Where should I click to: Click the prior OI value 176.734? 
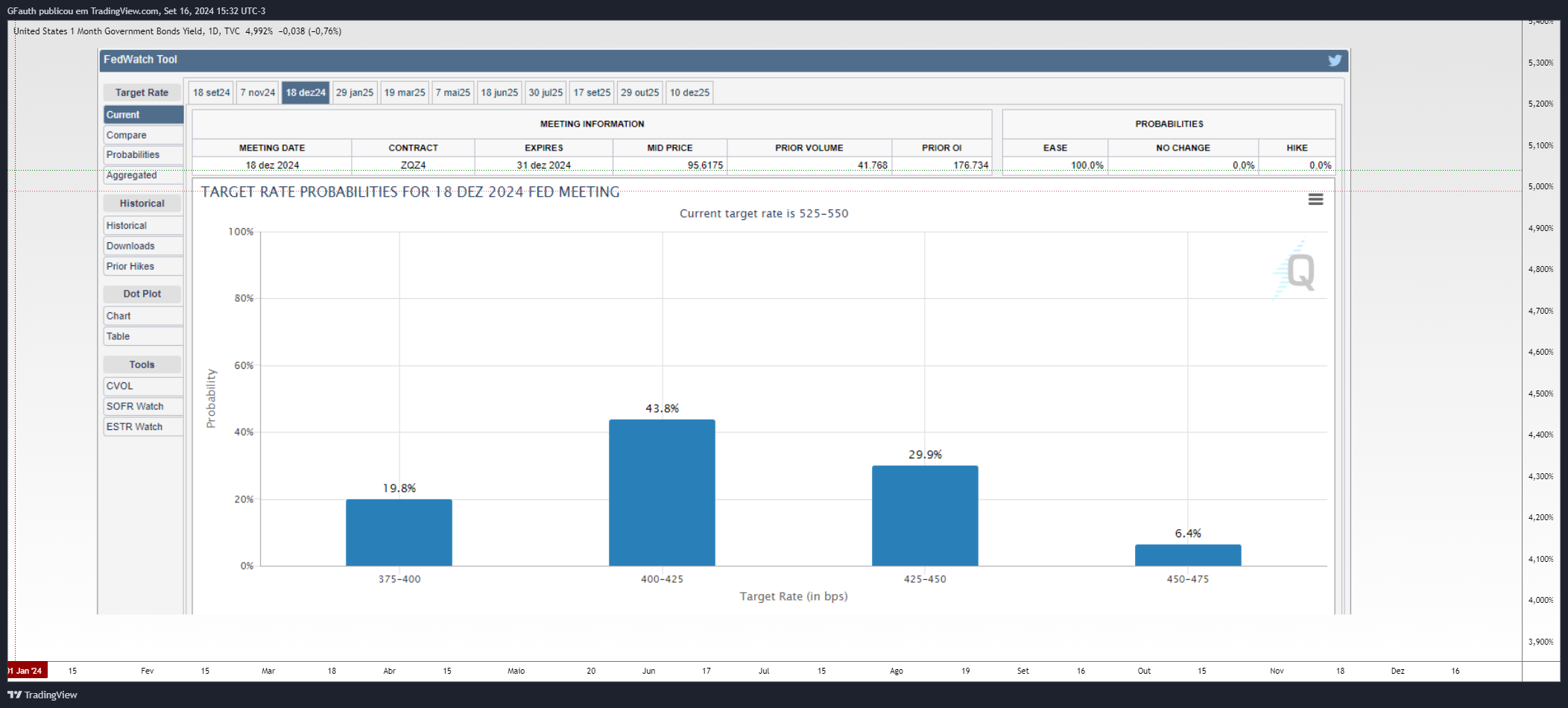[971, 165]
